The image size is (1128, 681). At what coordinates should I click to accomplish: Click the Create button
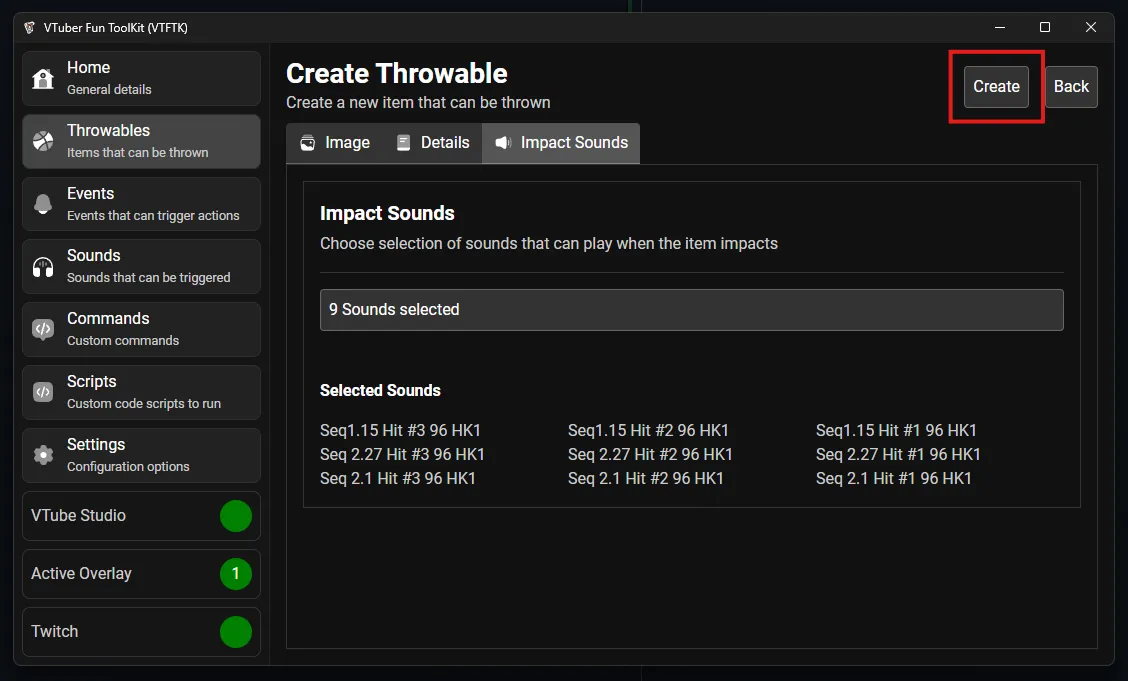[996, 86]
